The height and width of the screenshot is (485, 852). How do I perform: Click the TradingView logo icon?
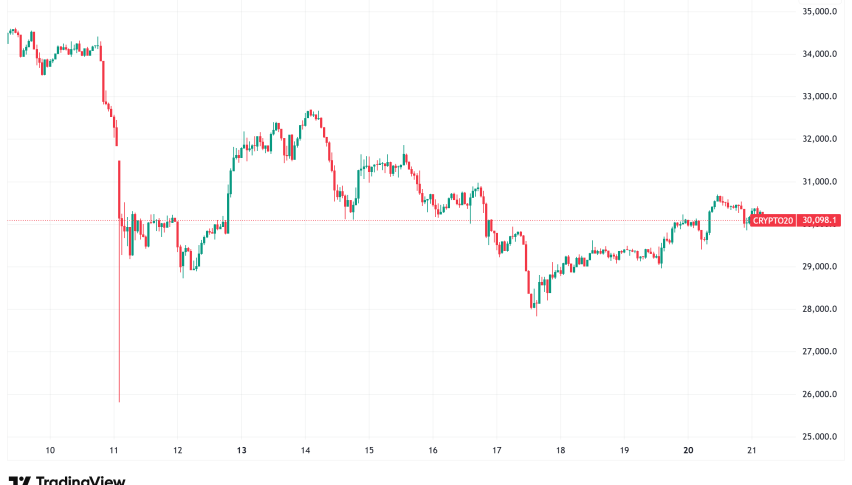[x=17, y=481]
